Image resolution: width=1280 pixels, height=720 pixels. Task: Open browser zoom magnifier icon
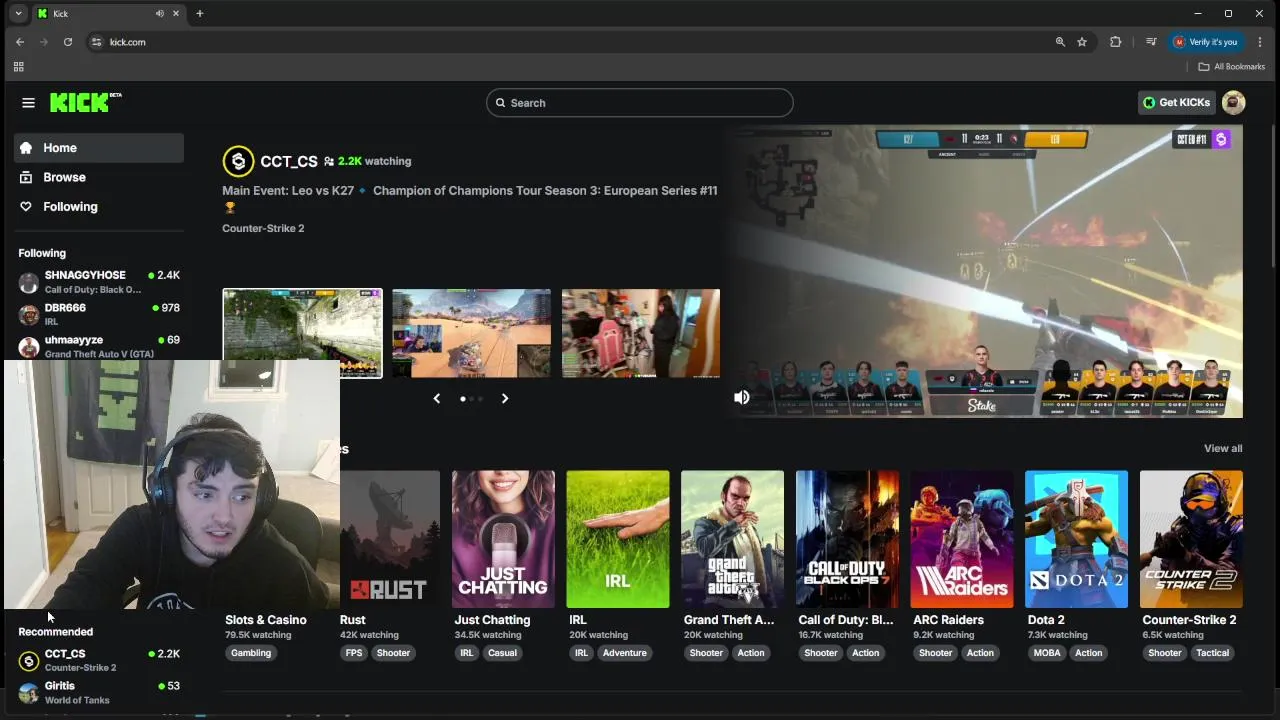(1060, 42)
